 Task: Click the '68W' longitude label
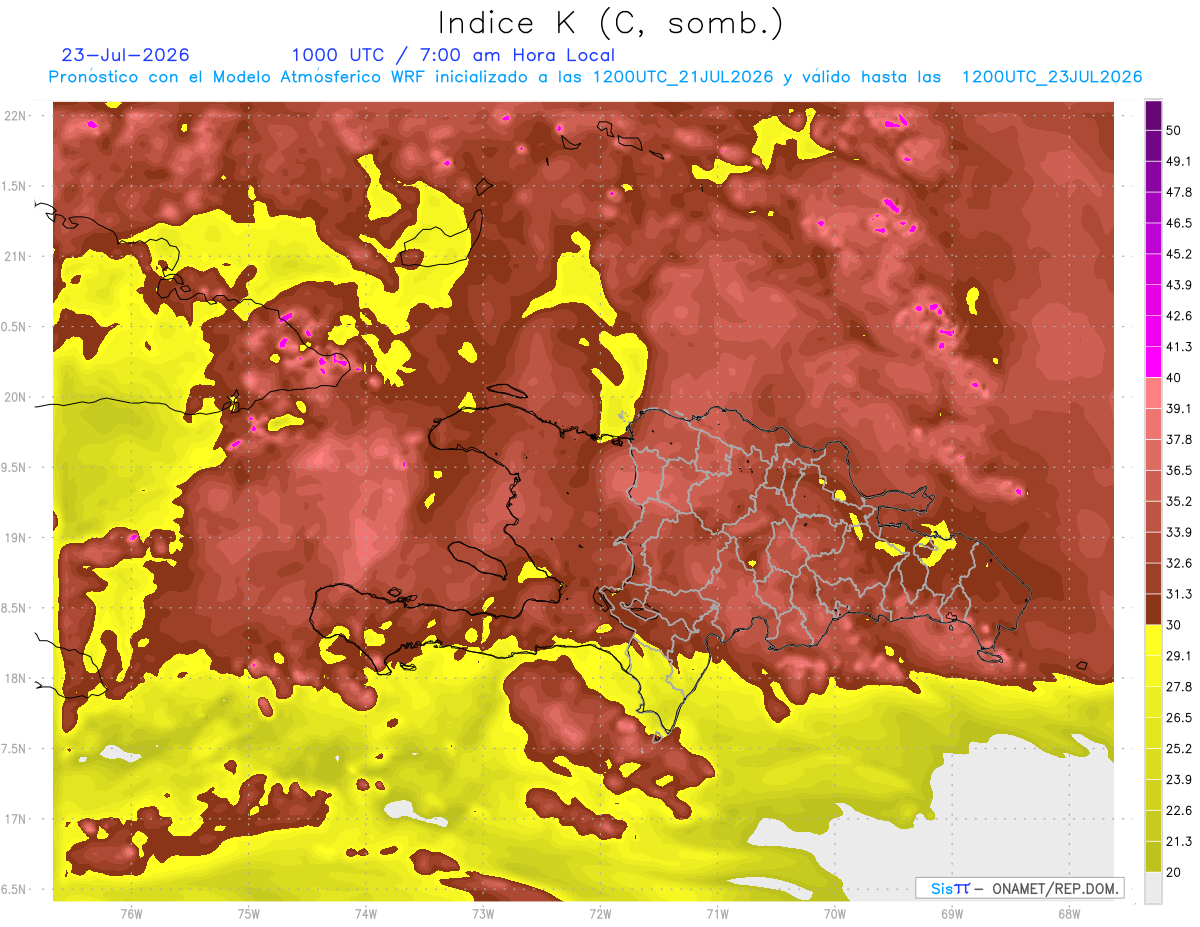pos(1068,913)
